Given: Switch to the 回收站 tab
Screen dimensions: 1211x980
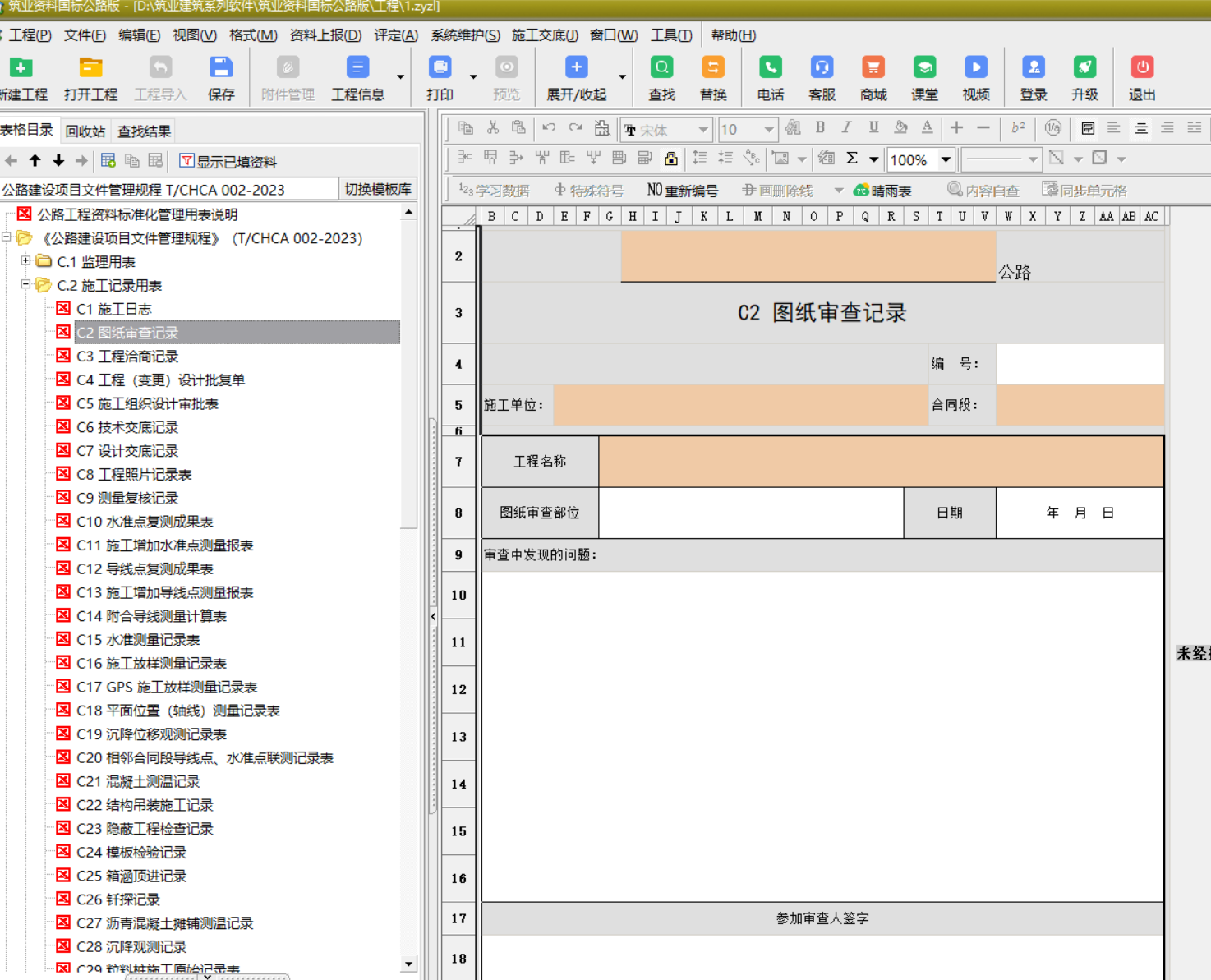Looking at the screenshot, I should coord(85,131).
